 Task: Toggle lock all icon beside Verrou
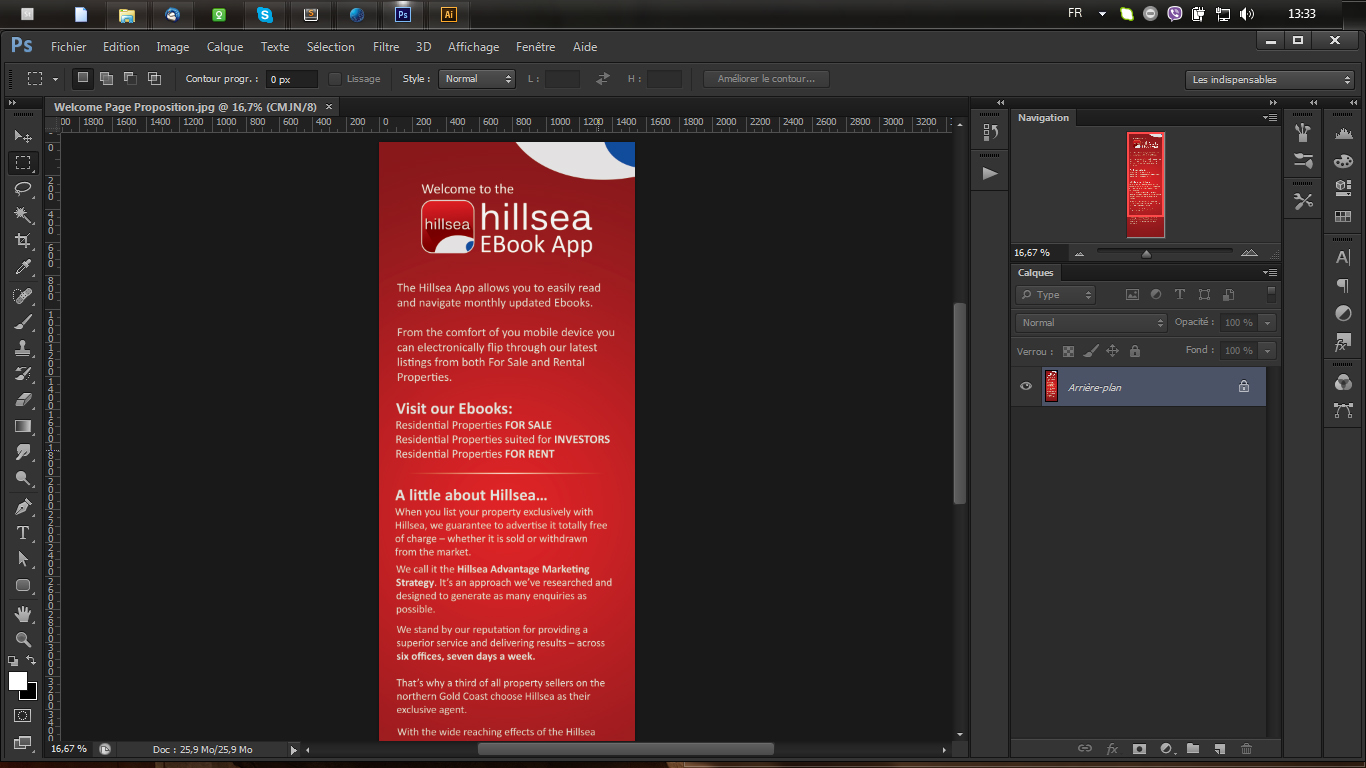(1135, 351)
